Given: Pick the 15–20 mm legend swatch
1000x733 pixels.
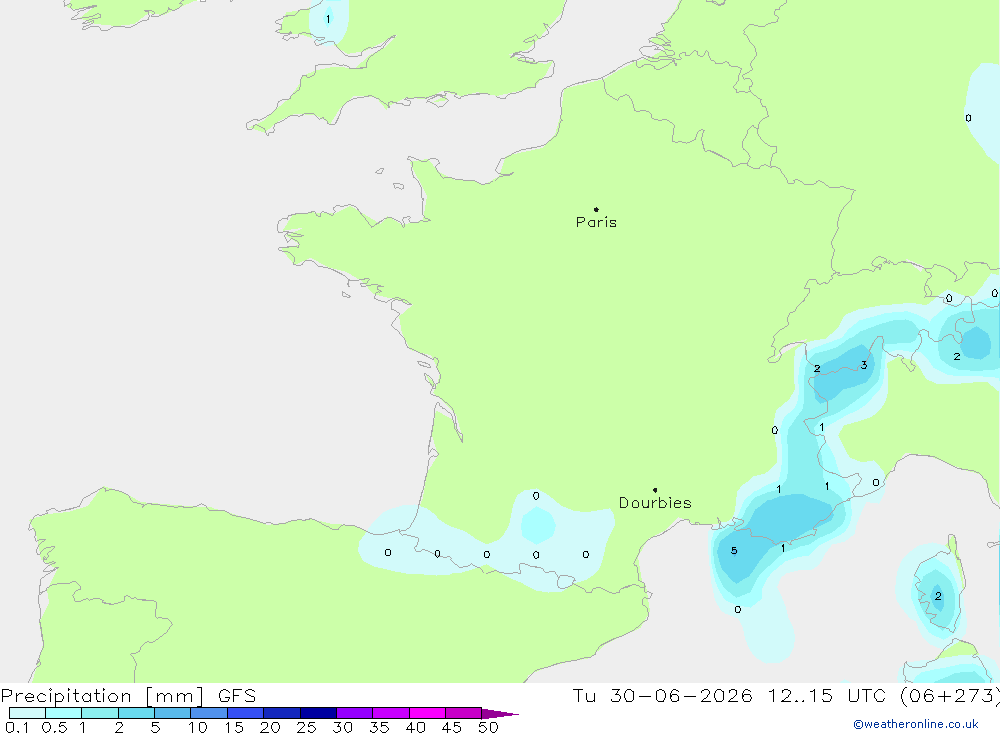Looking at the screenshot, I should (246, 713).
